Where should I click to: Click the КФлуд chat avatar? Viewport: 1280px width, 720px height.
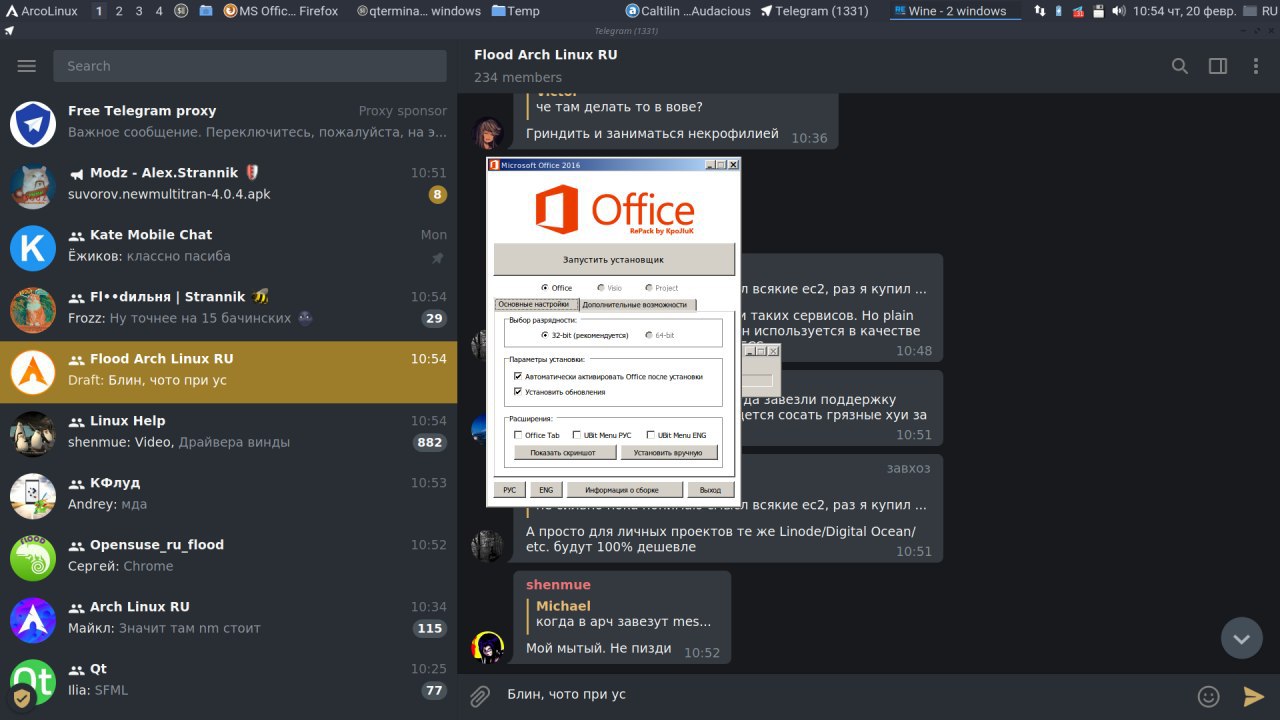[x=33, y=496]
